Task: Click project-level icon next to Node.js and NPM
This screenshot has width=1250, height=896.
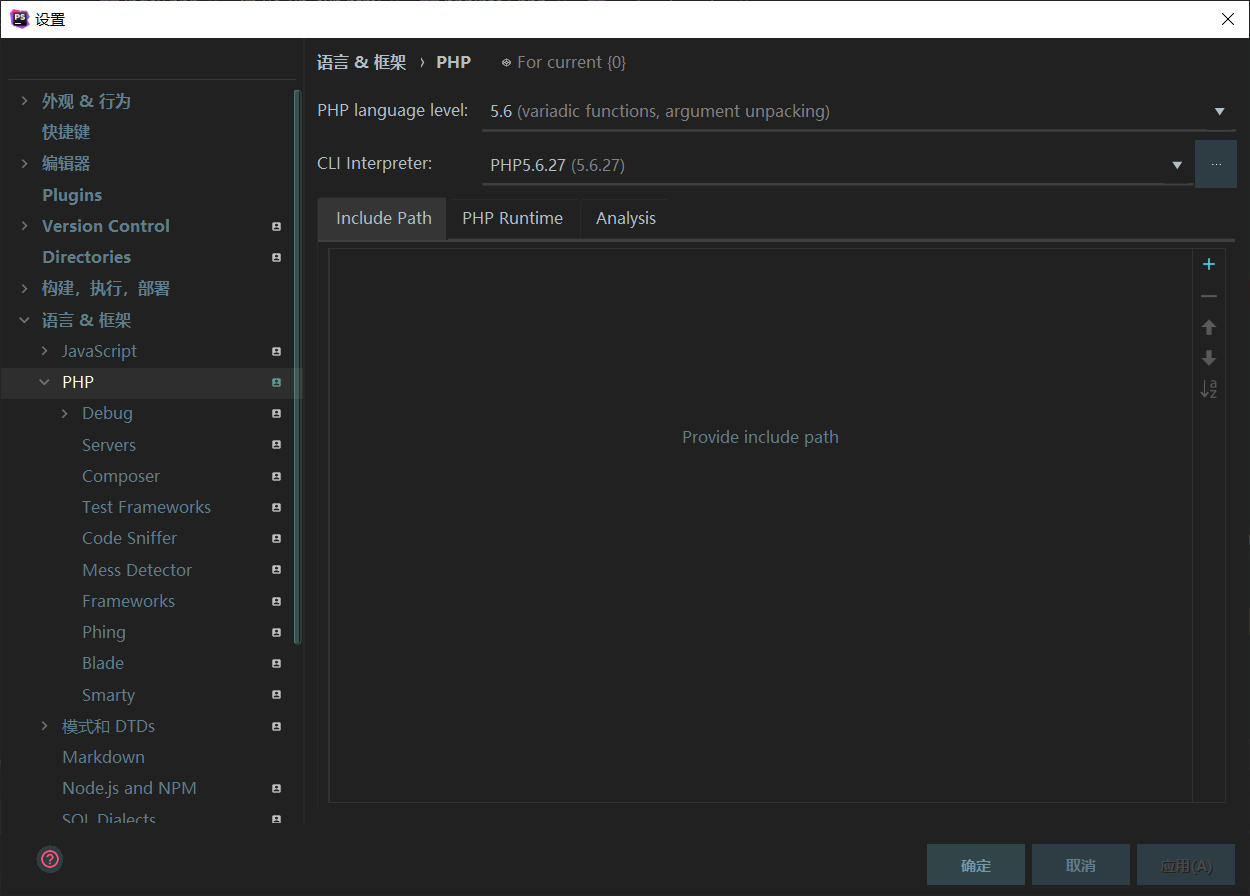Action: pos(276,789)
